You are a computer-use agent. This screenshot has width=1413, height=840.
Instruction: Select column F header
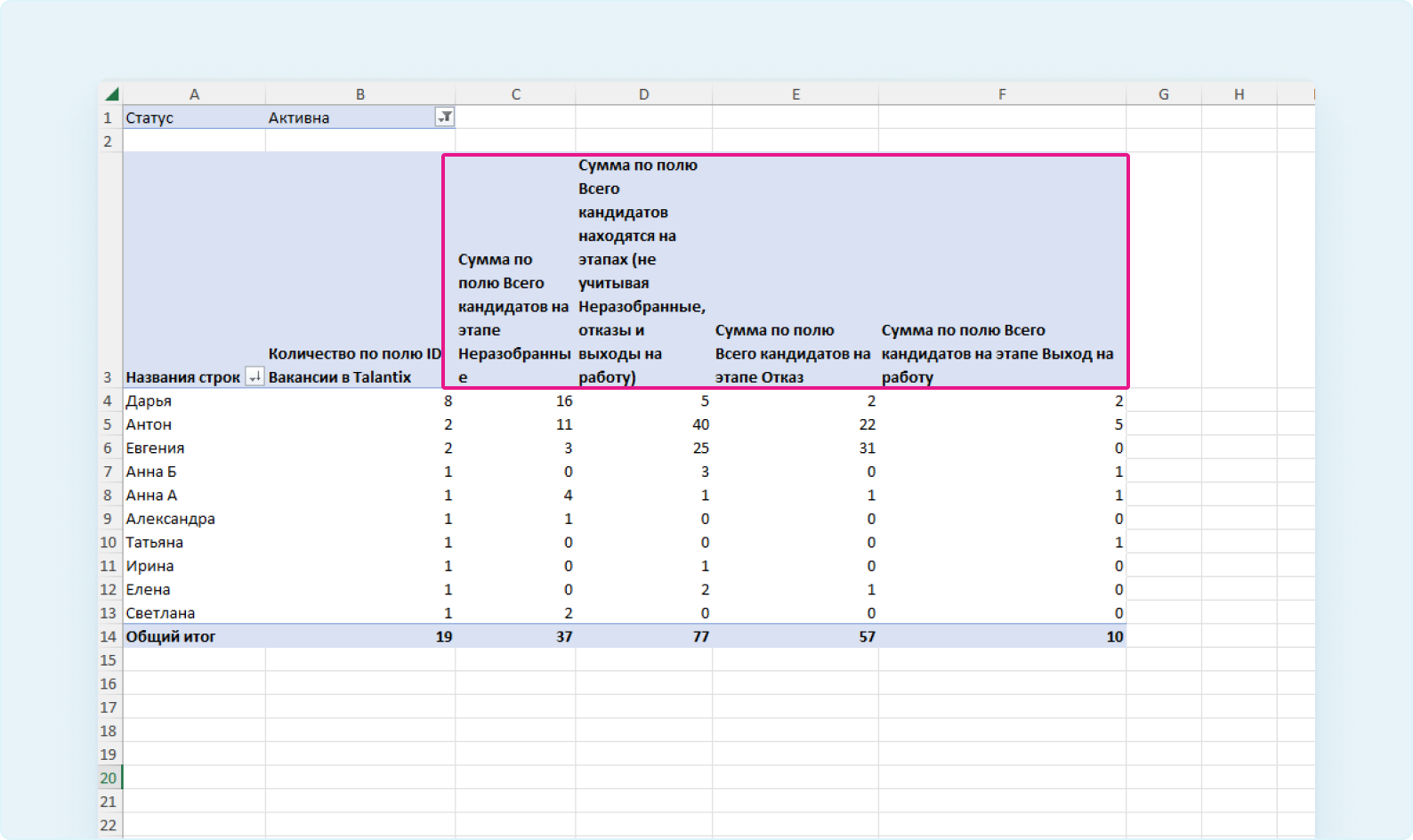[x=1002, y=94]
